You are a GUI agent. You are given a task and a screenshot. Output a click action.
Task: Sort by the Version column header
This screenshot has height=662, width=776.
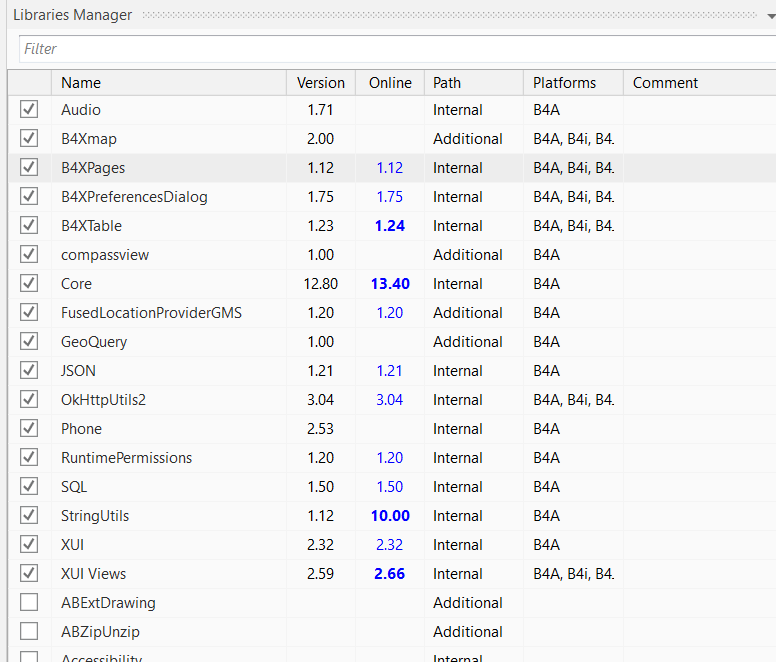[x=321, y=83]
